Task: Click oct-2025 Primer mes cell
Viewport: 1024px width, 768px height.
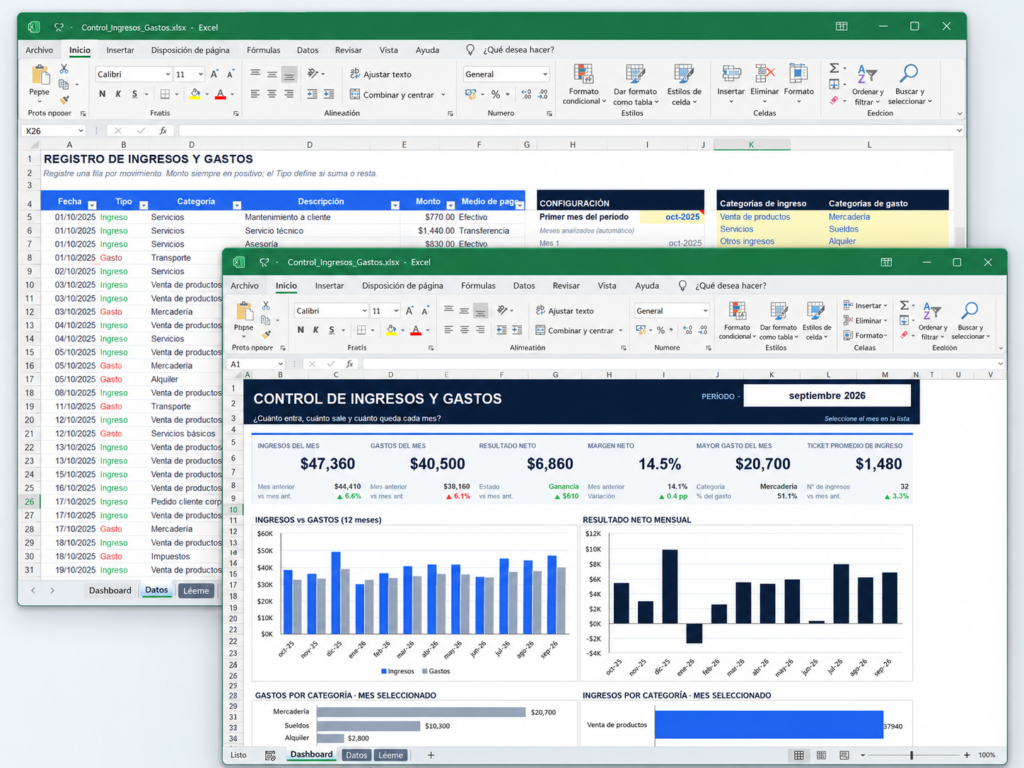Action: 671,217
